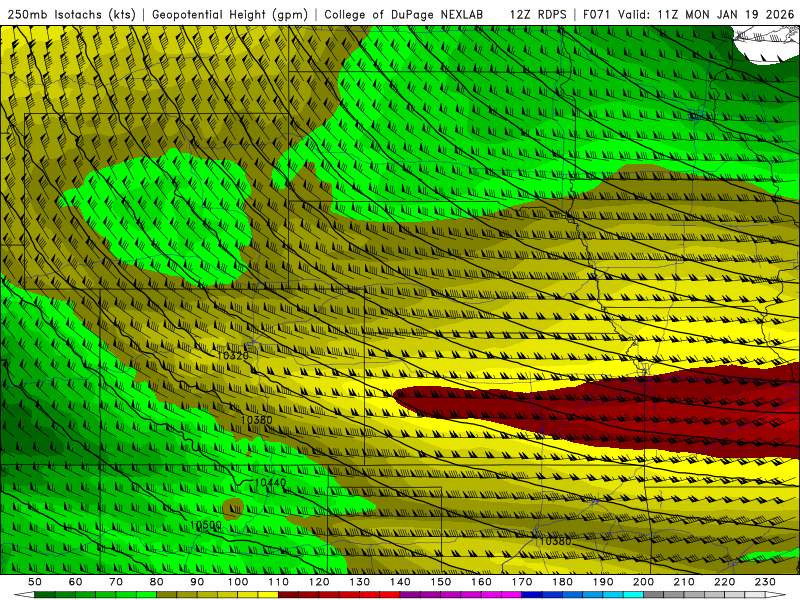The image size is (800, 600).
Task: Click the left arrow end of the colorbar
Action: [x=24, y=595]
